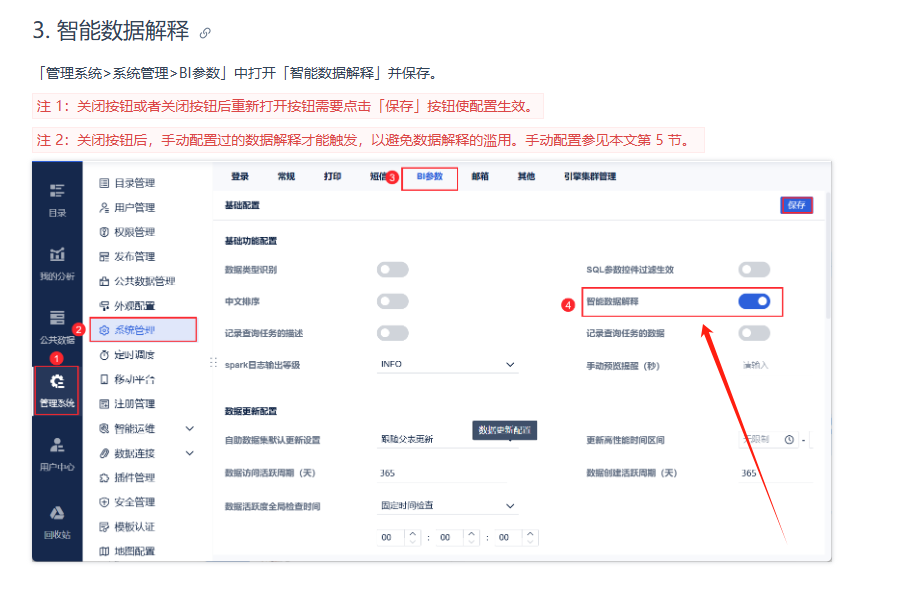The width and height of the screenshot is (906, 595).
Task: Click the 移动平台 phone icon
Action: [x=104, y=379]
